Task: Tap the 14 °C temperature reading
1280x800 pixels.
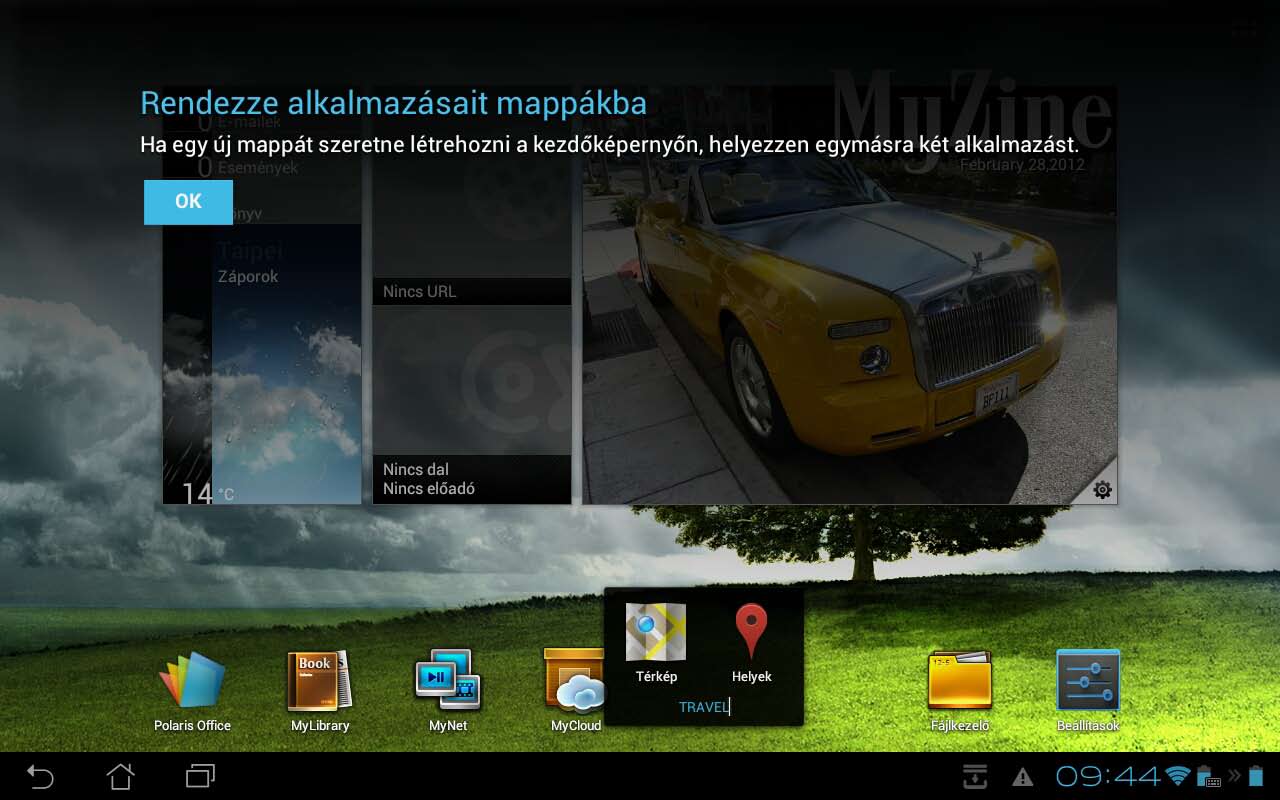Action: tap(208, 493)
